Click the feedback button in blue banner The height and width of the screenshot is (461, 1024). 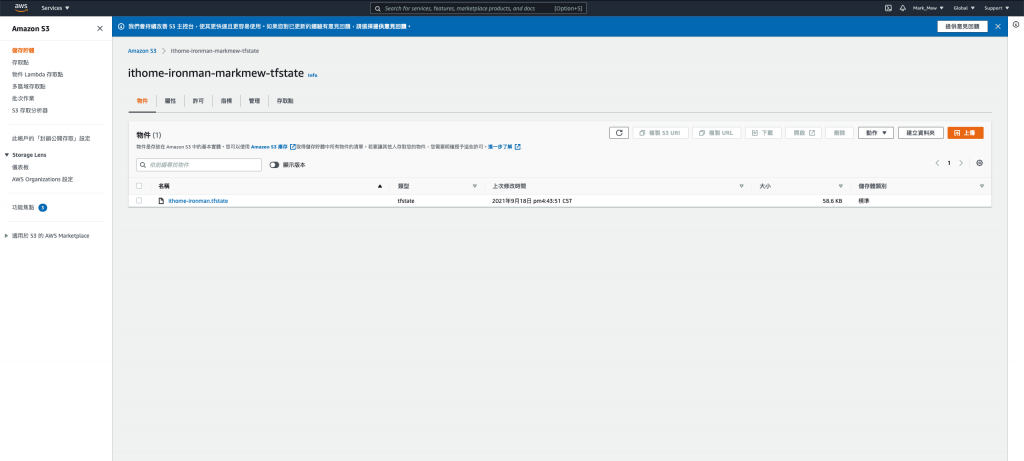[963, 26]
